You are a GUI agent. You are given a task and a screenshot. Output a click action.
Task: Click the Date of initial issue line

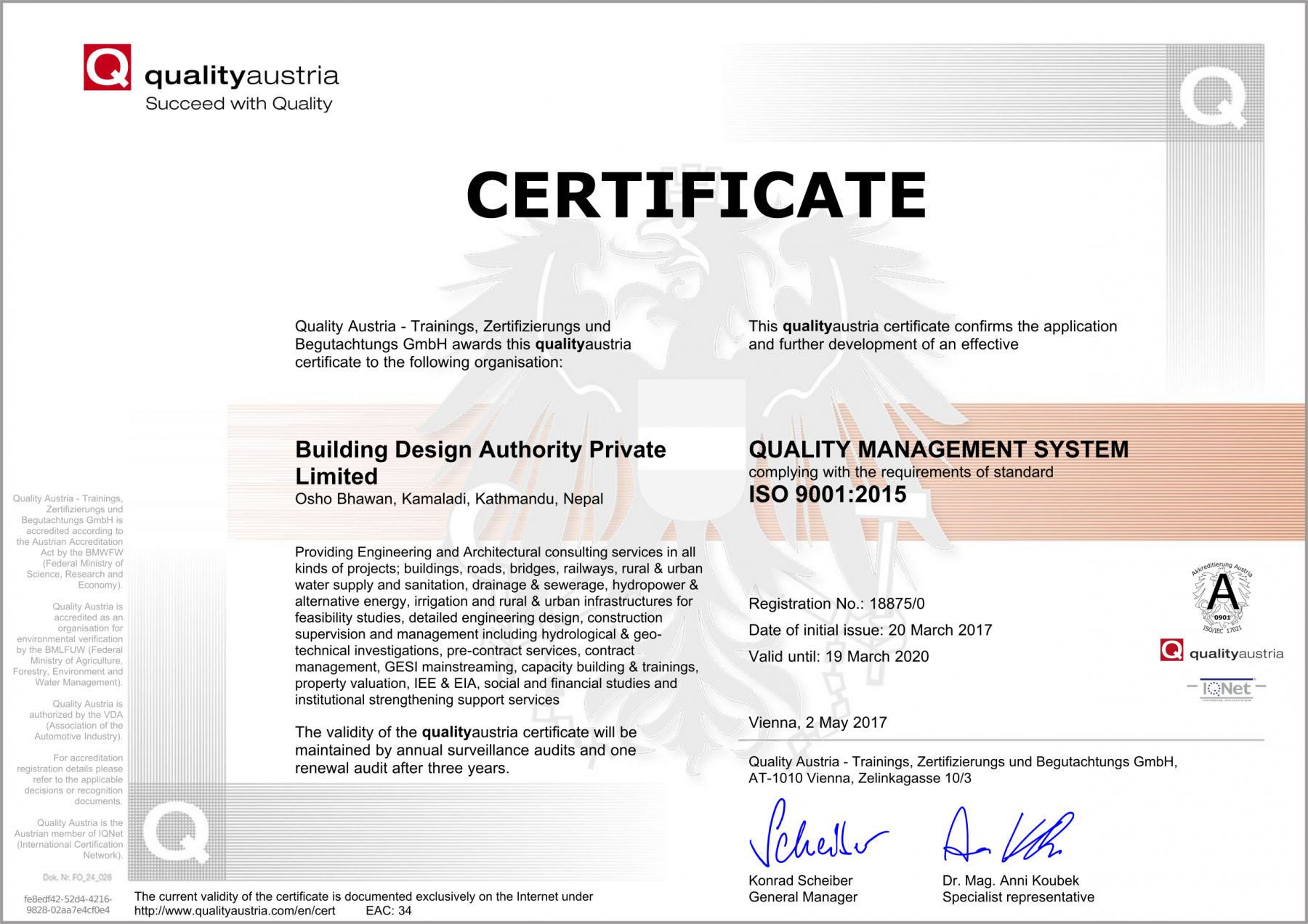(870, 630)
